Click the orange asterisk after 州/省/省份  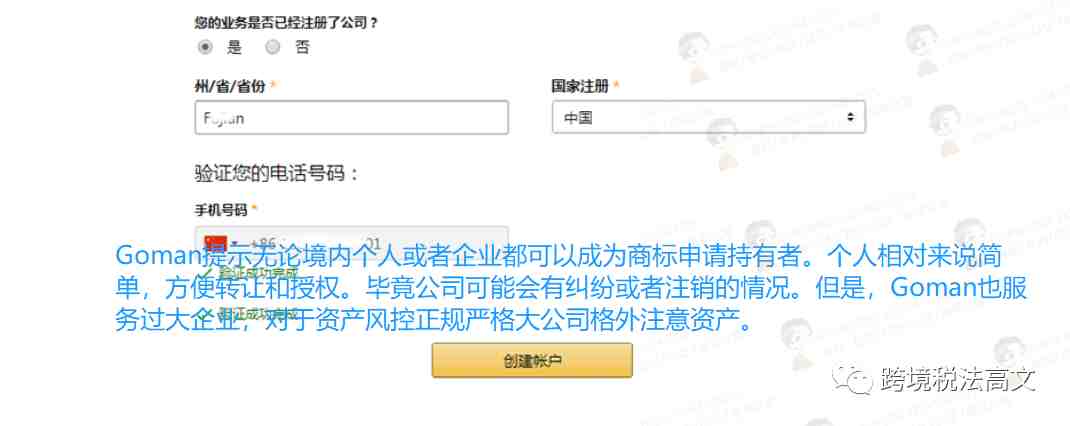(x=274, y=86)
